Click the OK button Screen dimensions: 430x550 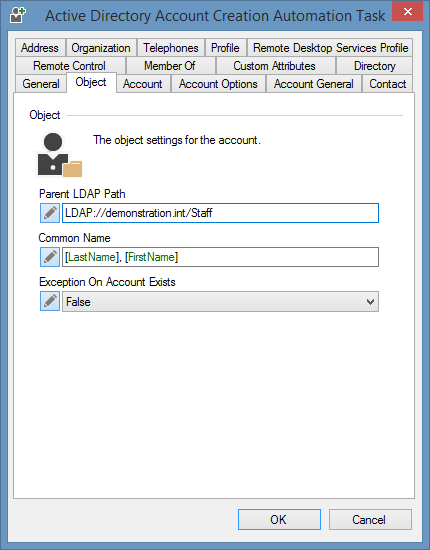[279, 519]
